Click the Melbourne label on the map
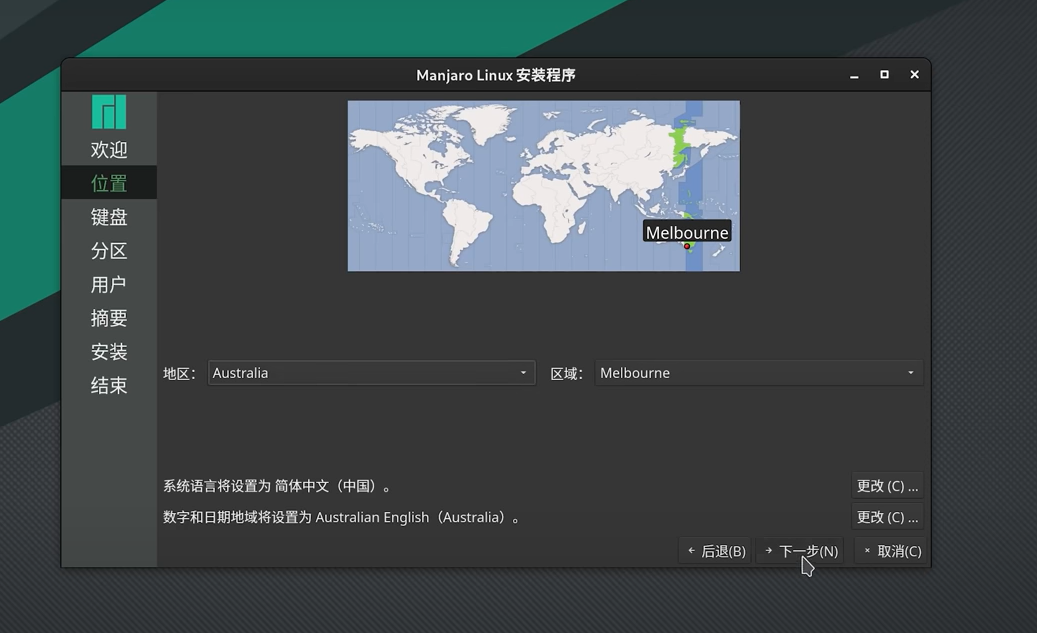The image size is (1037, 633). click(687, 232)
